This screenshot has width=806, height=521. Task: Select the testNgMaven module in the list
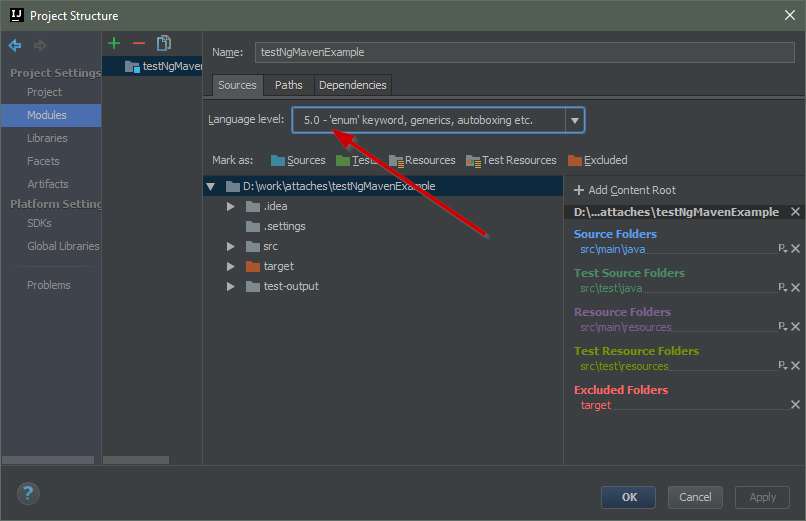tap(152, 66)
